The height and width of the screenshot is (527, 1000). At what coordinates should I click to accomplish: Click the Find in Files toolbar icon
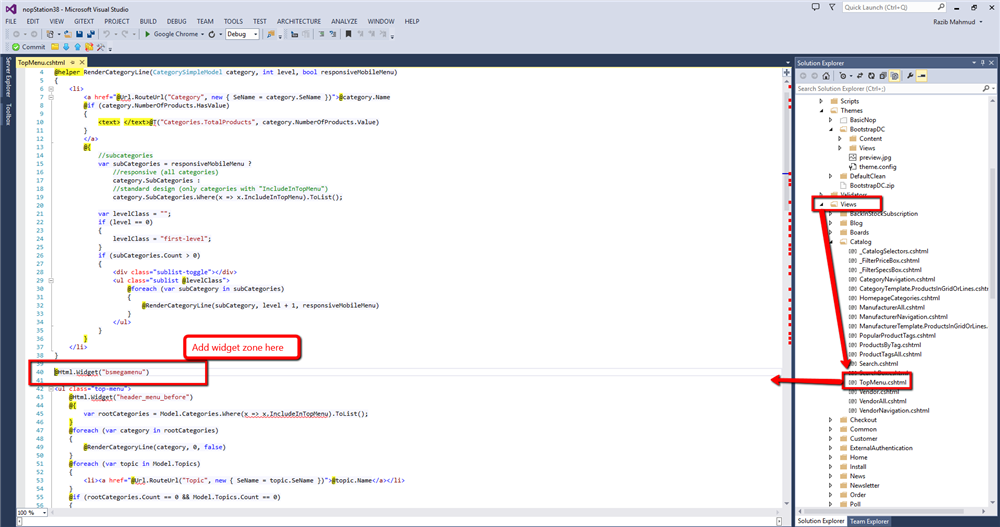271,34
